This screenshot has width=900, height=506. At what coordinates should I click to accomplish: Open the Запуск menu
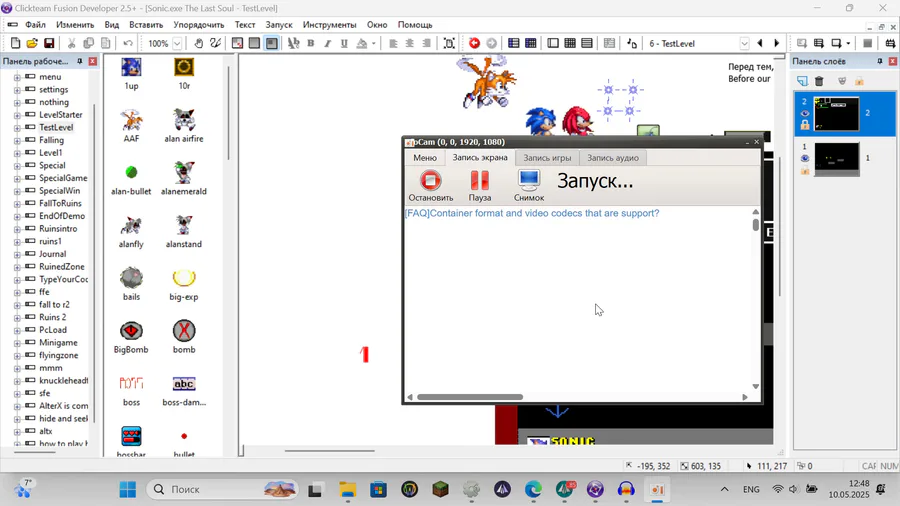[279, 25]
